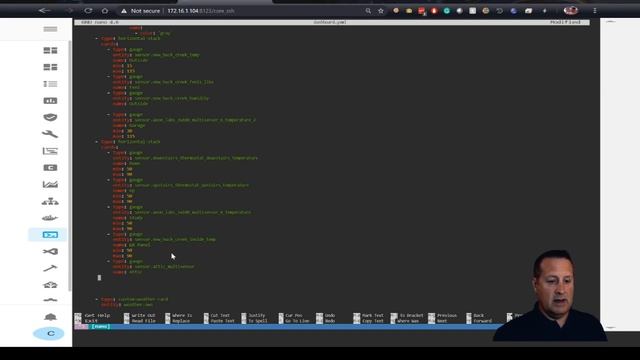Select the [nano] terminal tab
The height and width of the screenshot is (360, 640).
point(101,327)
